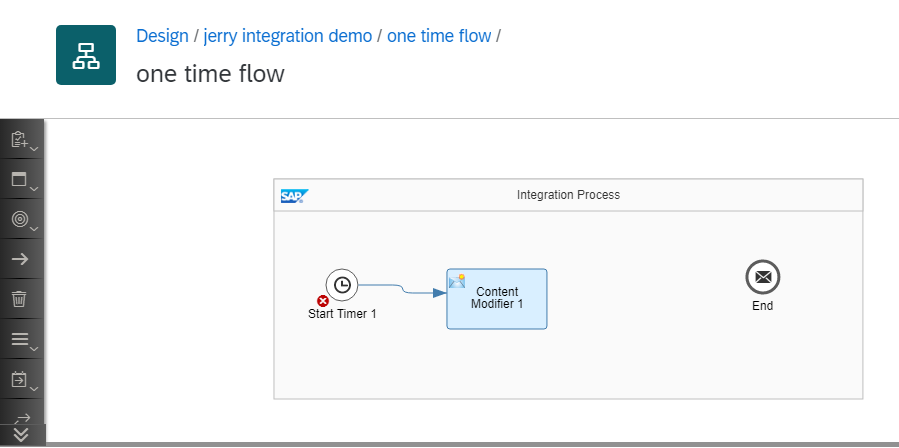Open the Participants palette with clipboard icon

click(22, 140)
